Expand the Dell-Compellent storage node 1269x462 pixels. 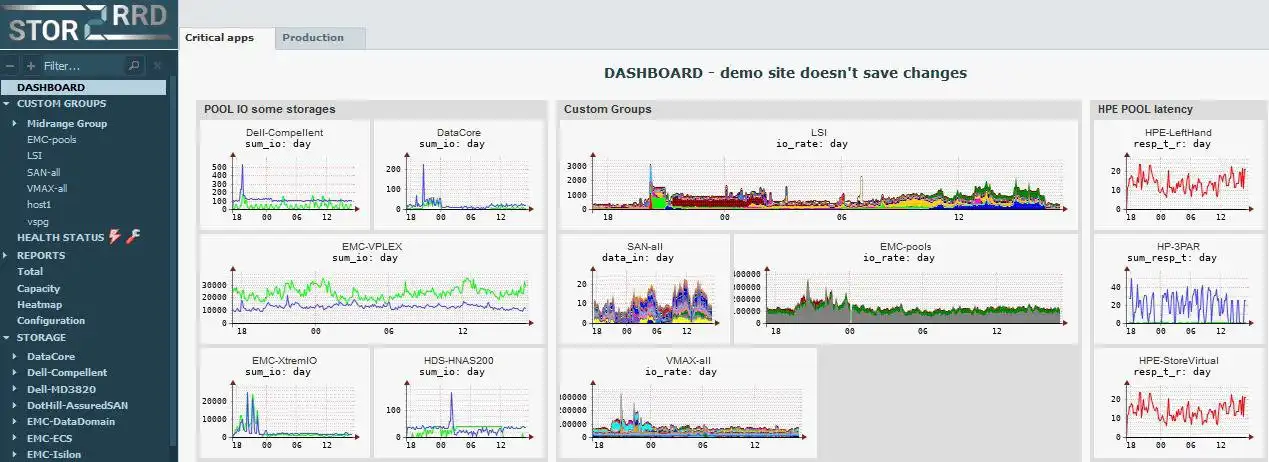(x=15, y=372)
